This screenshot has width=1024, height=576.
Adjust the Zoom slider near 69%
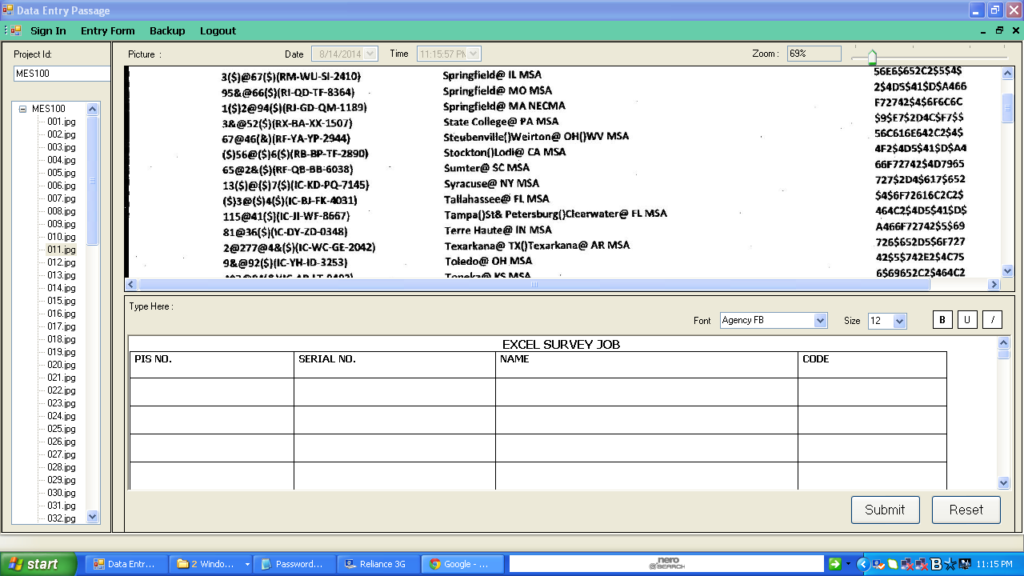(874, 56)
